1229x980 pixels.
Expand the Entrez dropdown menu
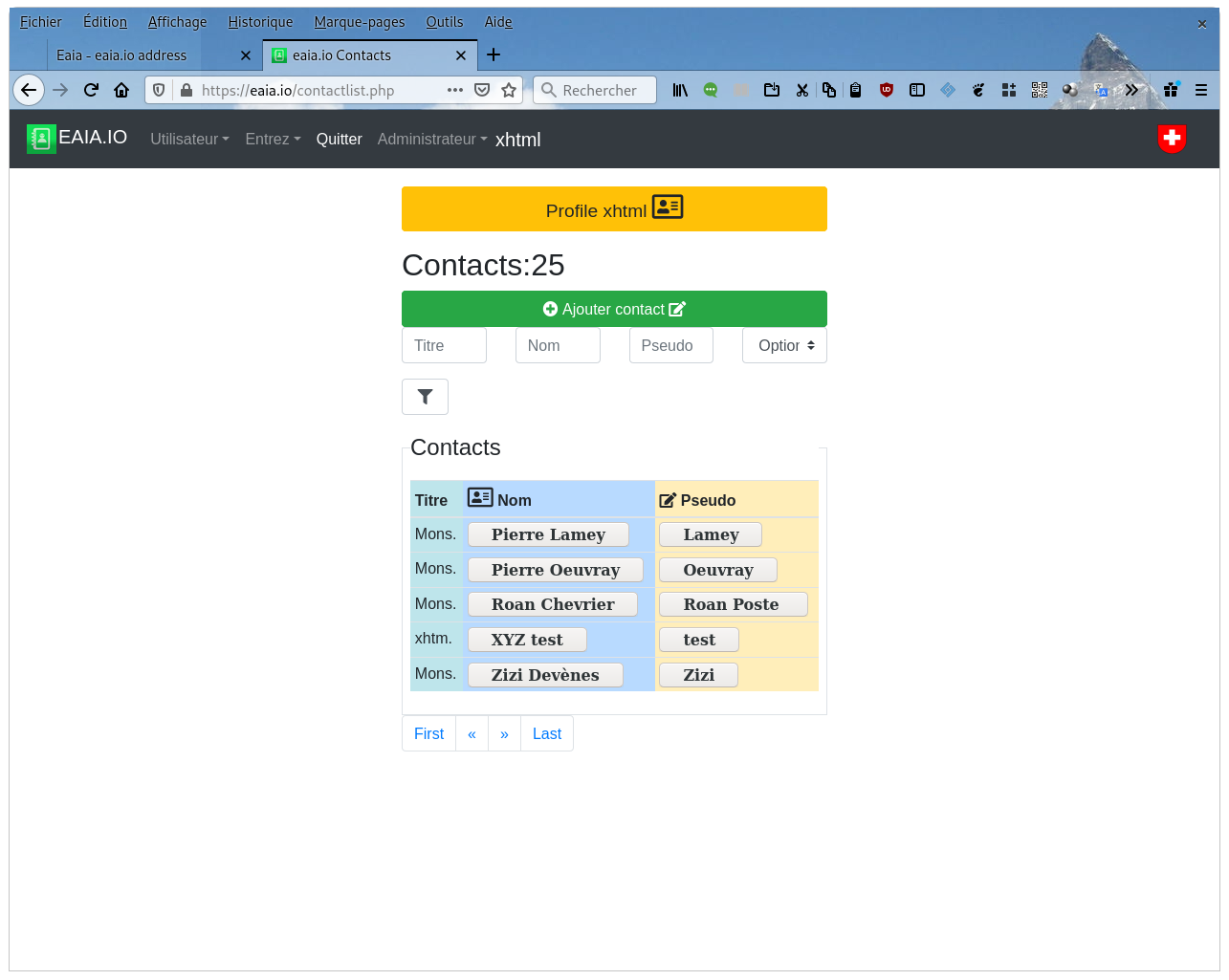click(x=273, y=140)
